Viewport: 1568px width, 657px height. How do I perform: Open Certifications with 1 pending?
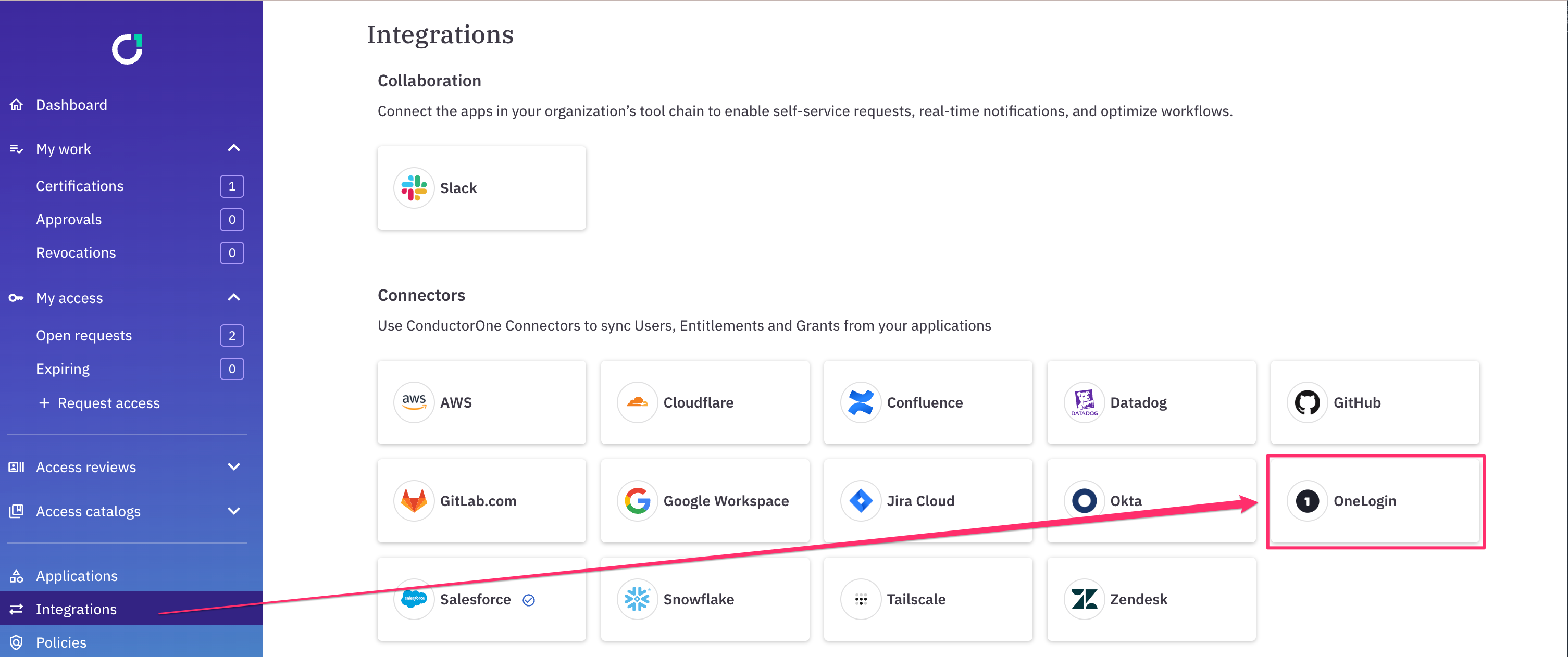point(80,186)
